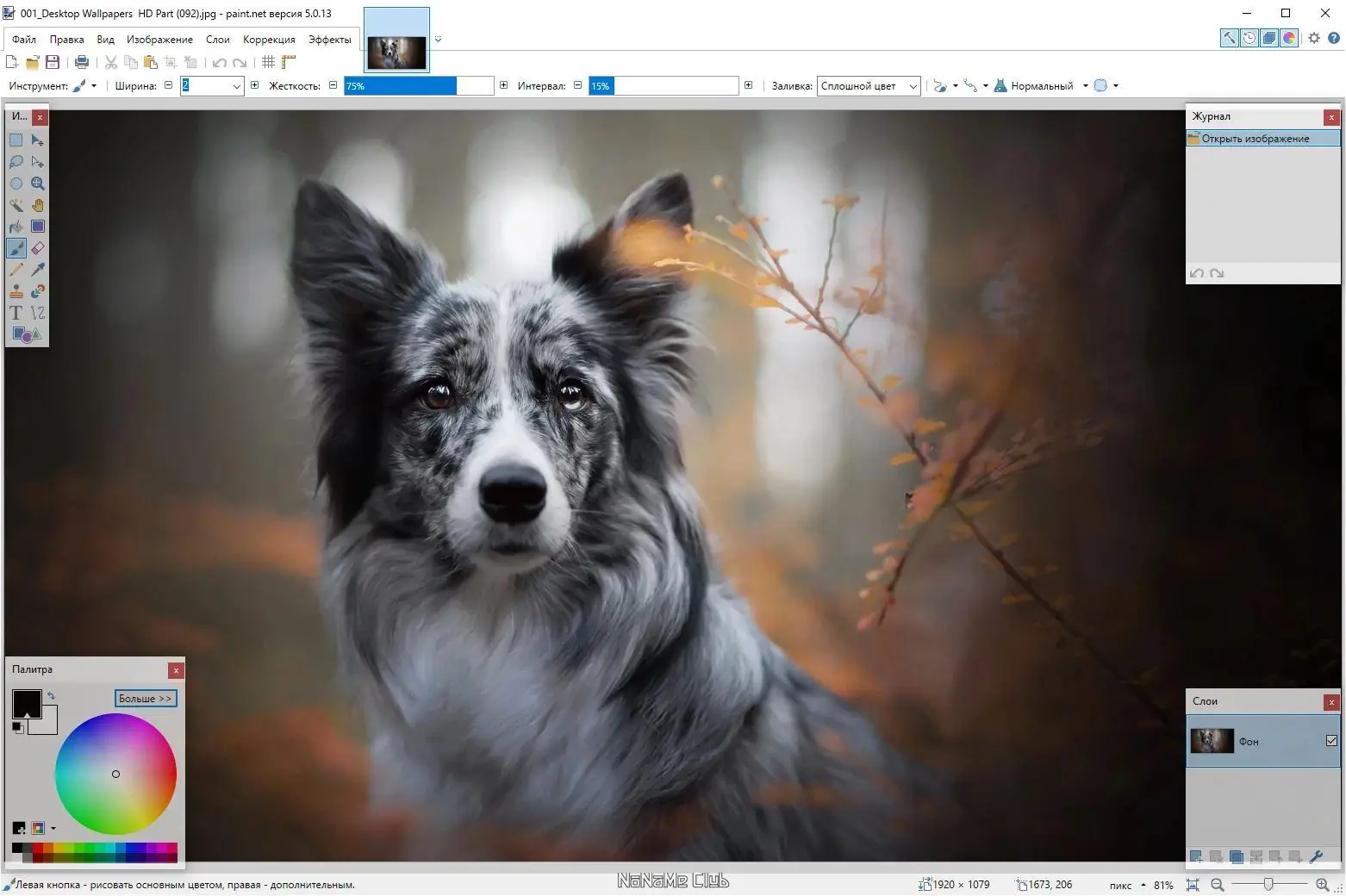Open layer properties wrench icon

click(x=1316, y=857)
